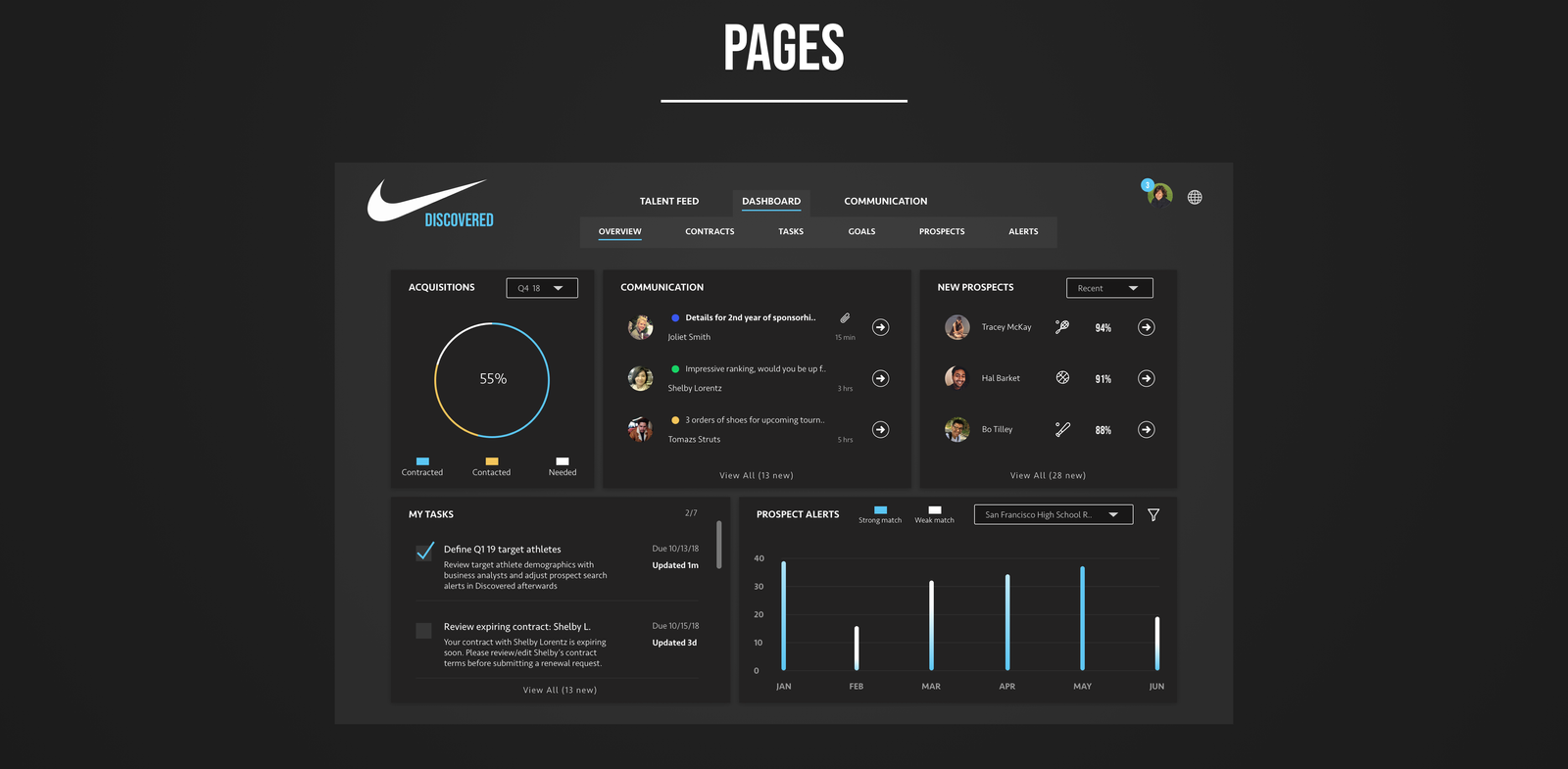This screenshot has width=1568, height=769.
Task: Select the Contracts sub-tab
Action: [x=710, y=232]
